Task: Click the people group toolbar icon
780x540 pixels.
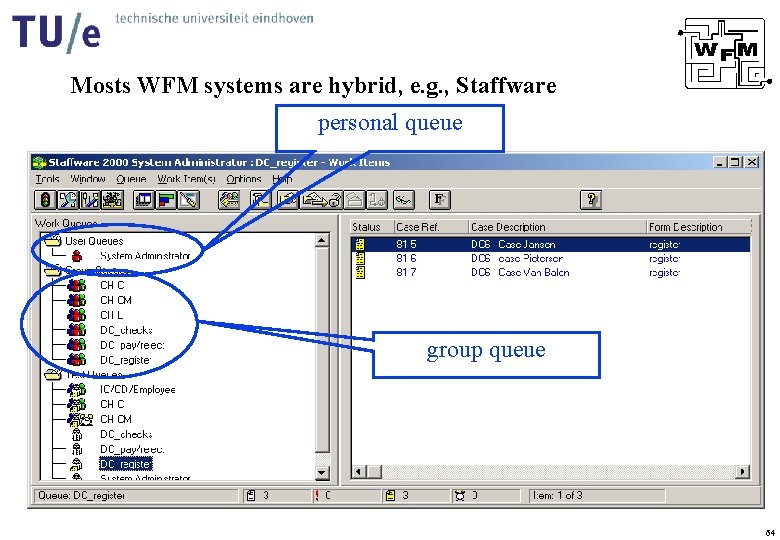Action: (112, 200)
